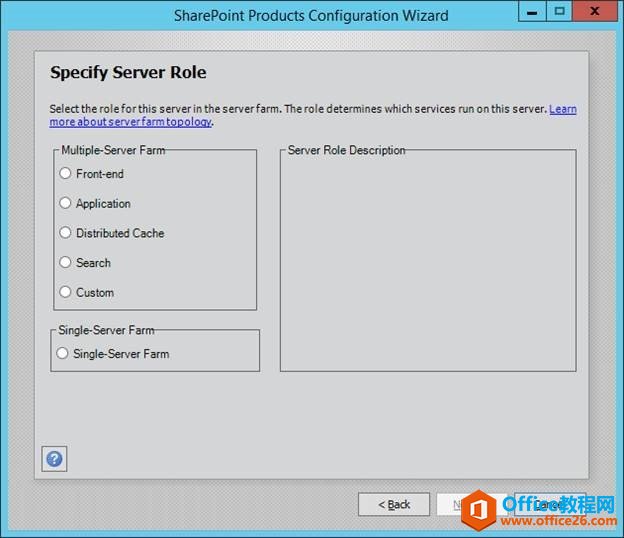The width and height of the screenshot is (624, 538).
Task: Pick the Distributed Cache role
Action: point(65,233)
